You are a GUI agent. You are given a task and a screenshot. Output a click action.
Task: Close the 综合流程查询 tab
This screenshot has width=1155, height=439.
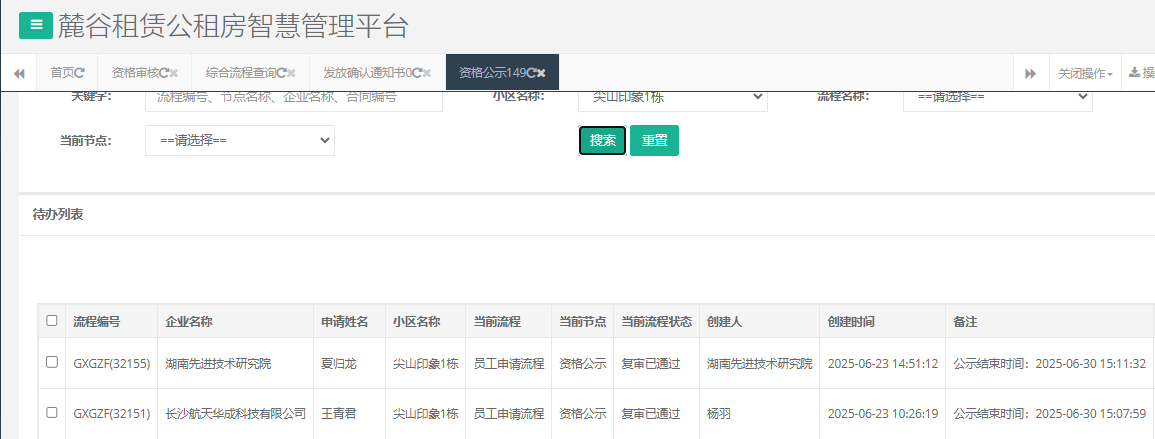292,73
